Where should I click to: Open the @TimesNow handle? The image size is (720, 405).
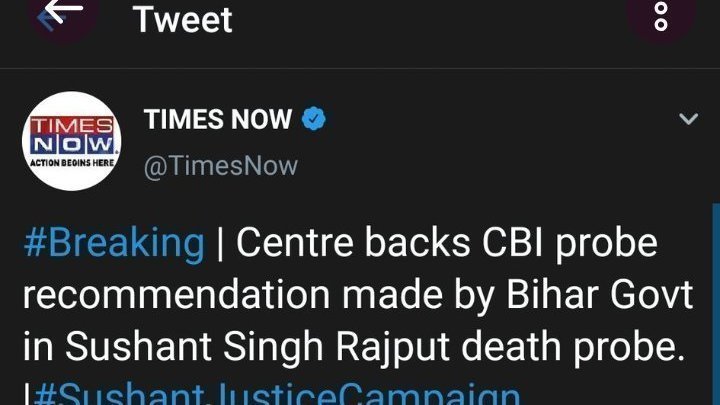[221, 165]
